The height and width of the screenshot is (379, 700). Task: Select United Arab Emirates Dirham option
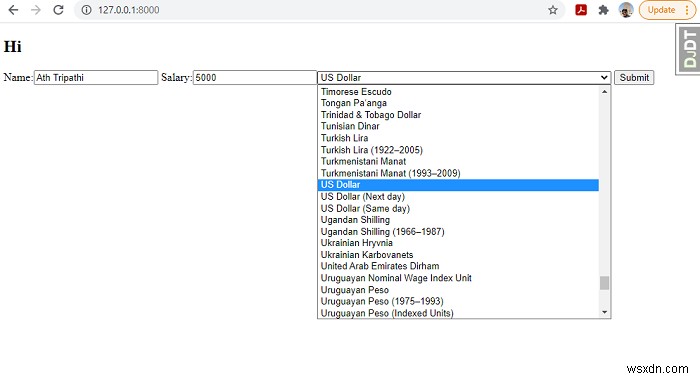click(x=458, y=266)
